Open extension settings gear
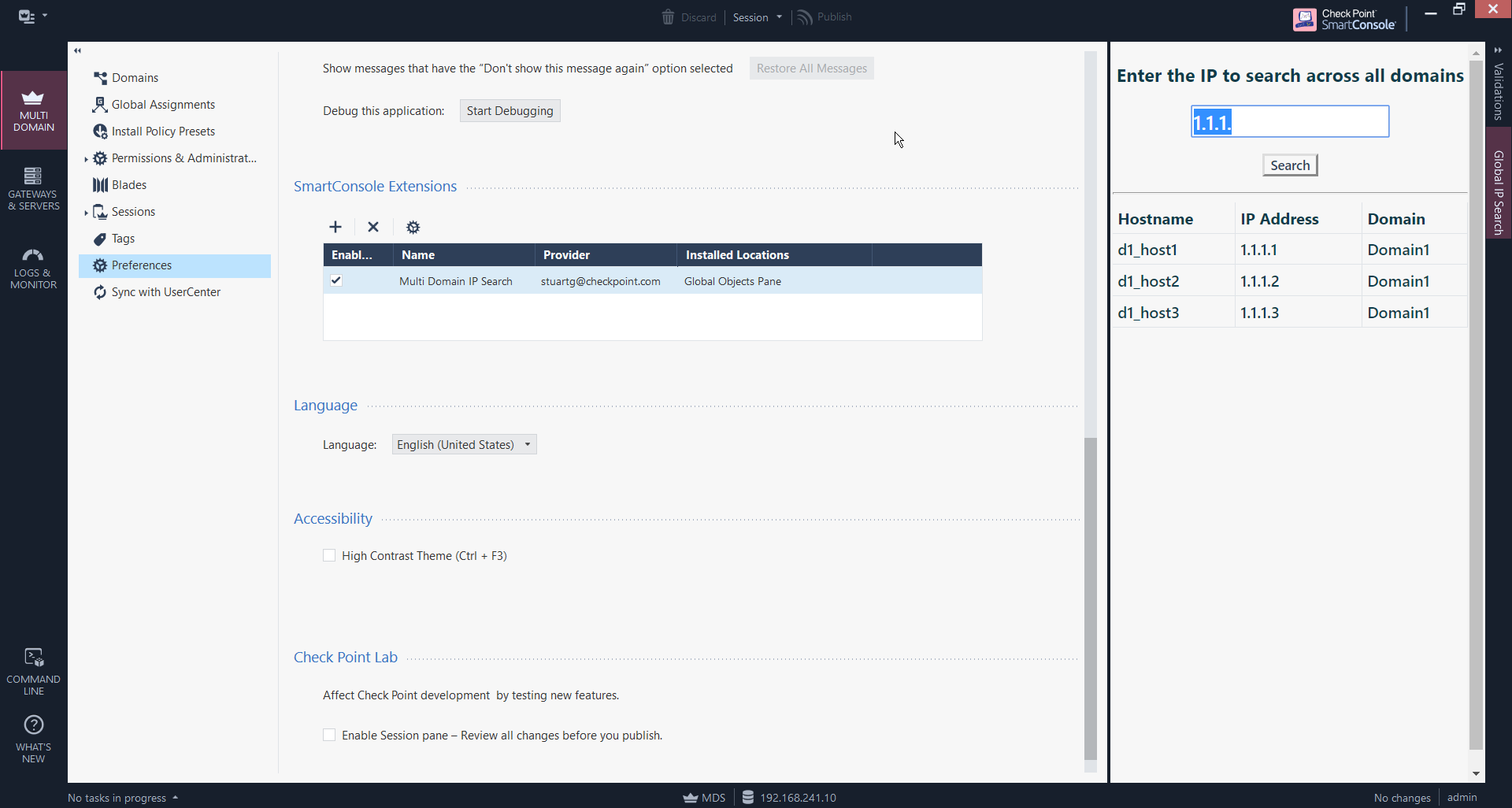The width and height of the screenshot is (1512, 808). 413,227
